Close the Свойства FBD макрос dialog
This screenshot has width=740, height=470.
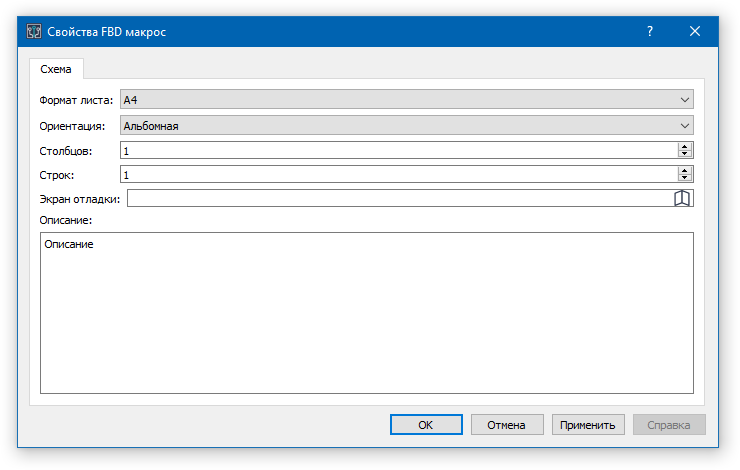point(695,31)
